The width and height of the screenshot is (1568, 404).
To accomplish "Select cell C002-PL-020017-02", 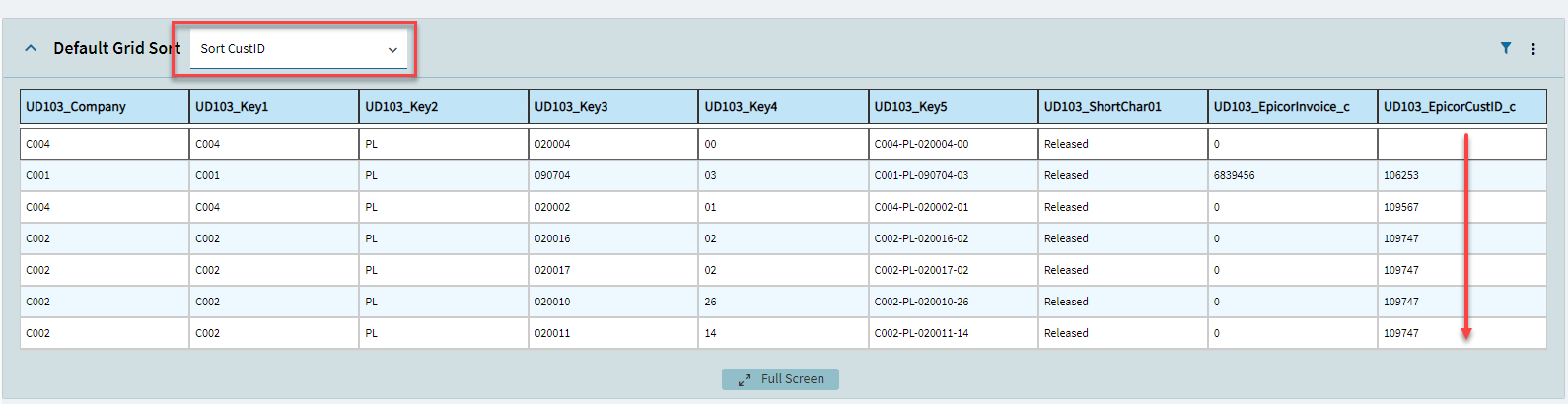I will tap(953, 270).
